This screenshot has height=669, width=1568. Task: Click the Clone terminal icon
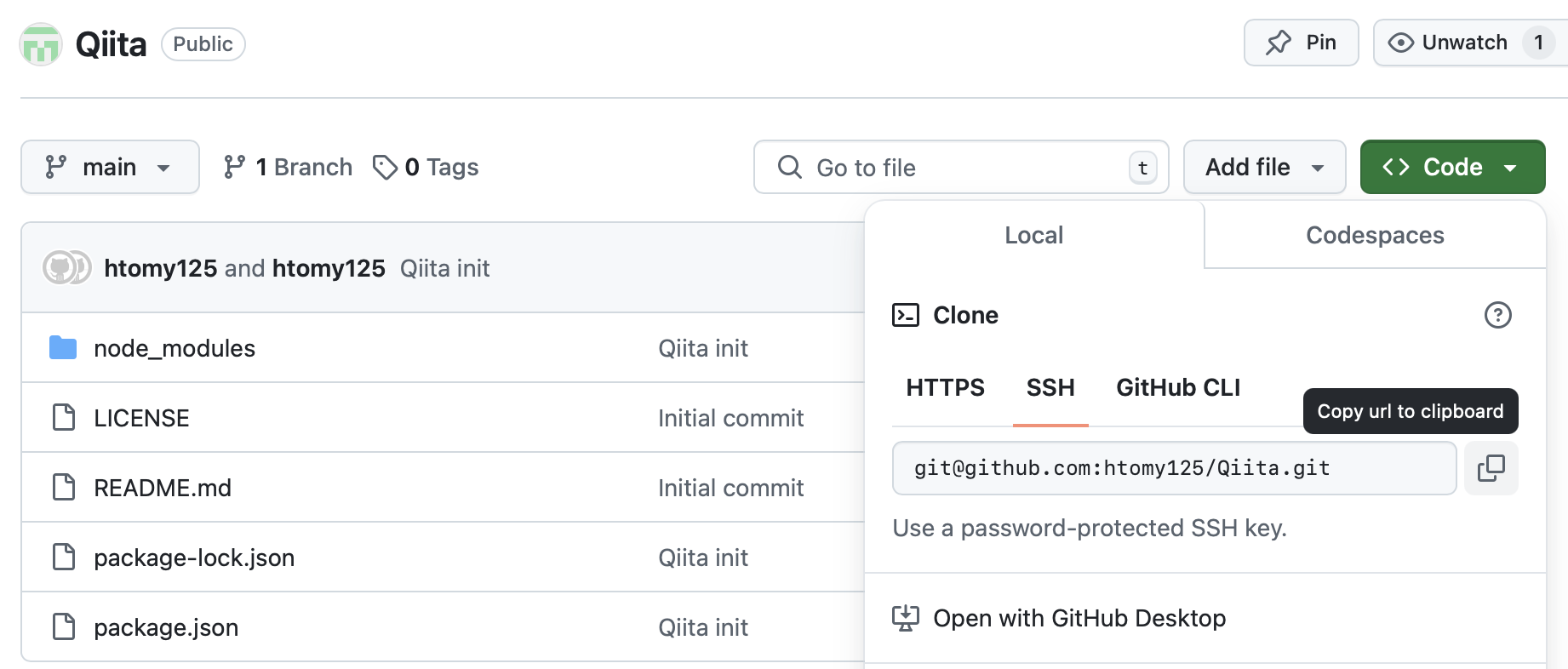coord(905,315)
